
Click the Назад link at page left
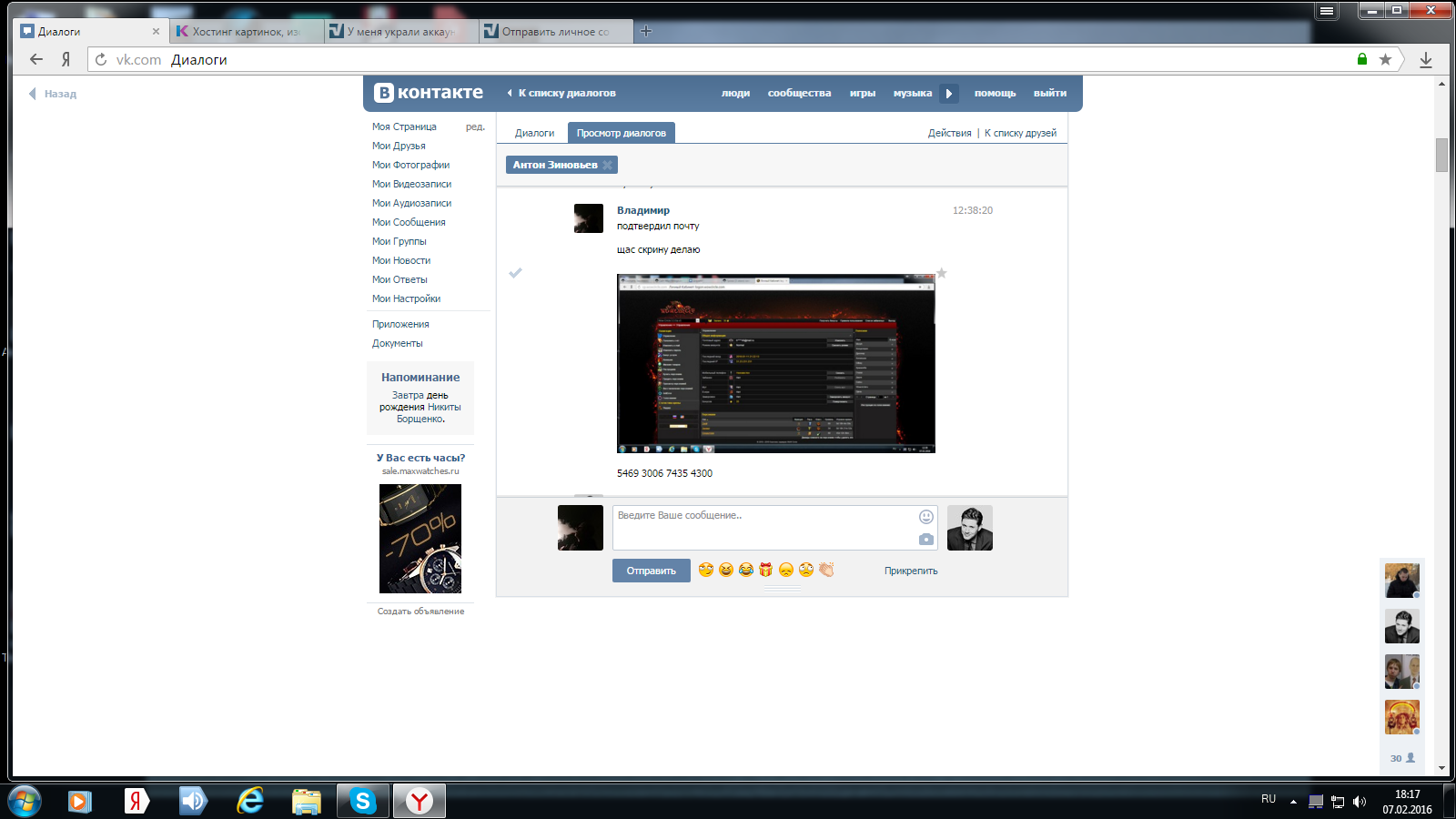click(53, 94)
